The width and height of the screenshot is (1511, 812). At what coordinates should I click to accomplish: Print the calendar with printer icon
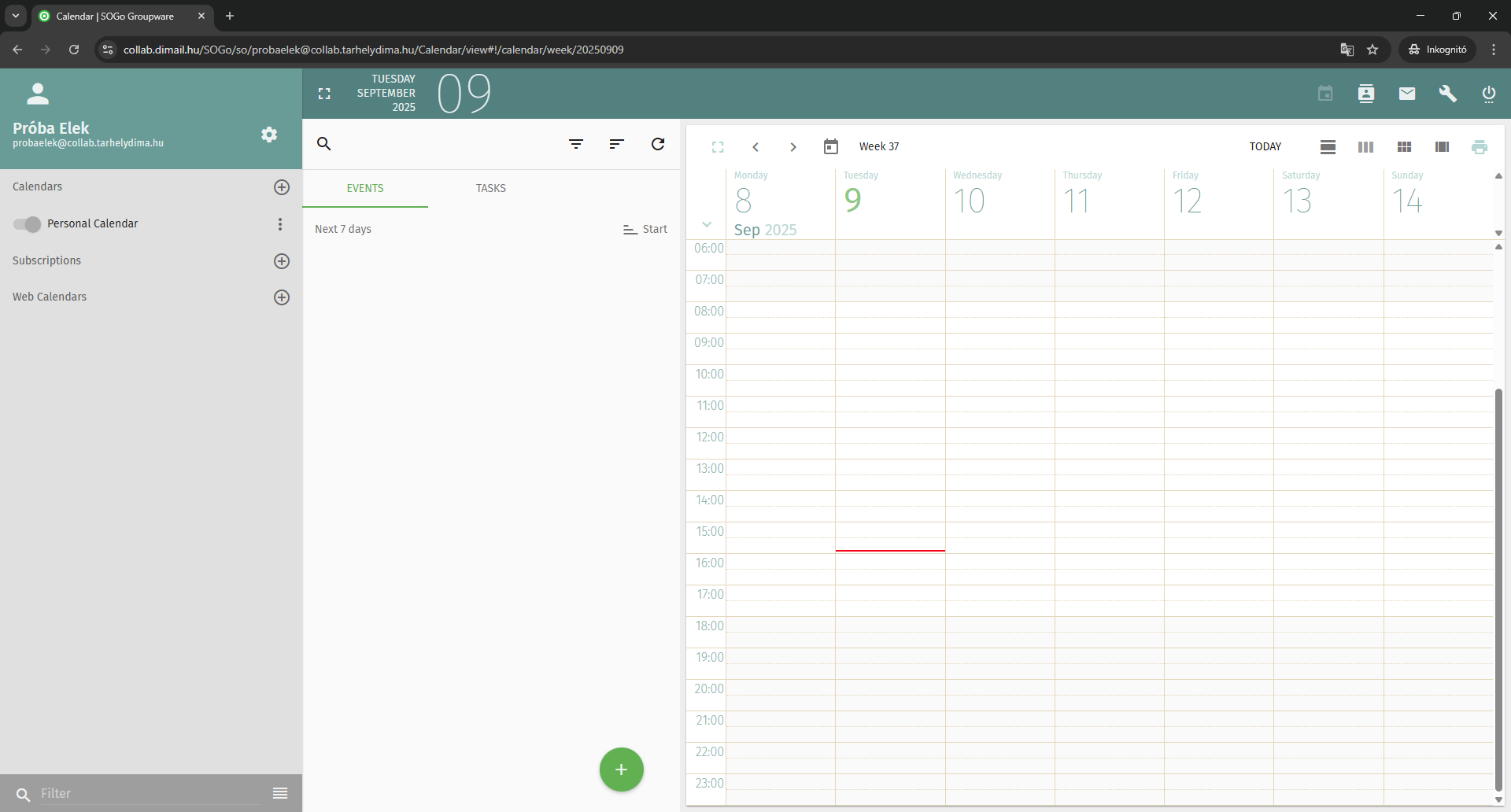click(x=1480, y=147)
